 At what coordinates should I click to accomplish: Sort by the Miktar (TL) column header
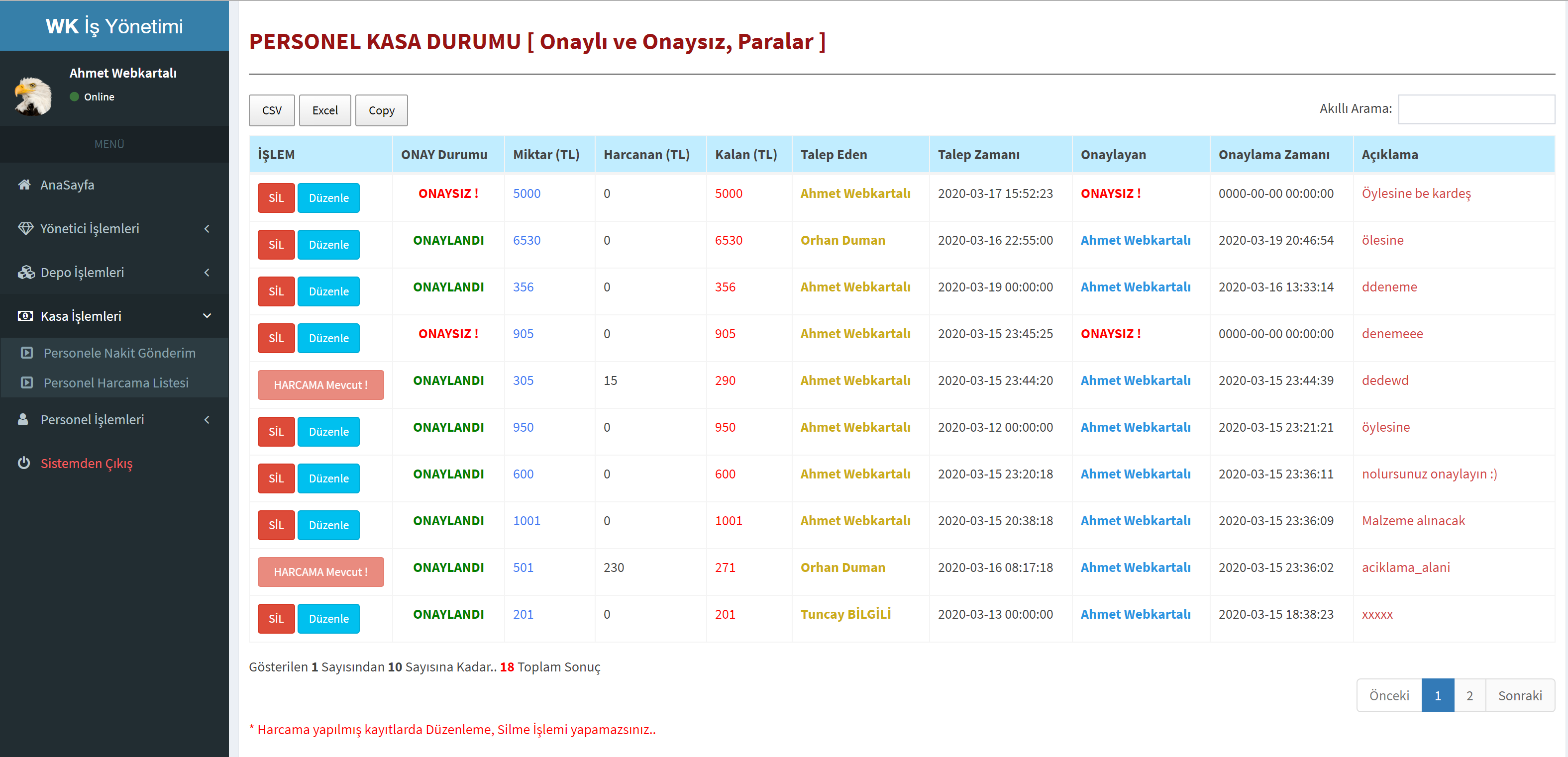coord(546,155)
